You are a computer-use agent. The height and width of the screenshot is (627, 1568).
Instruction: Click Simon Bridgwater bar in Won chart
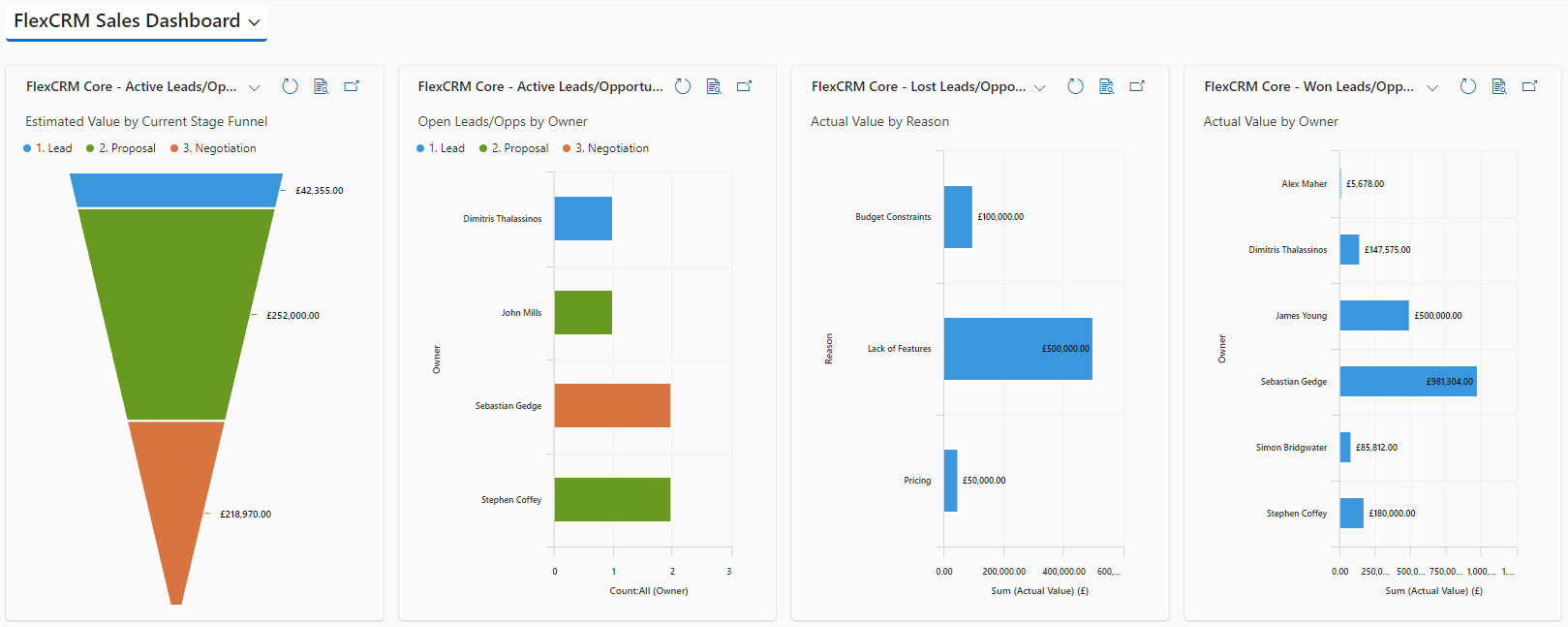1345,447
